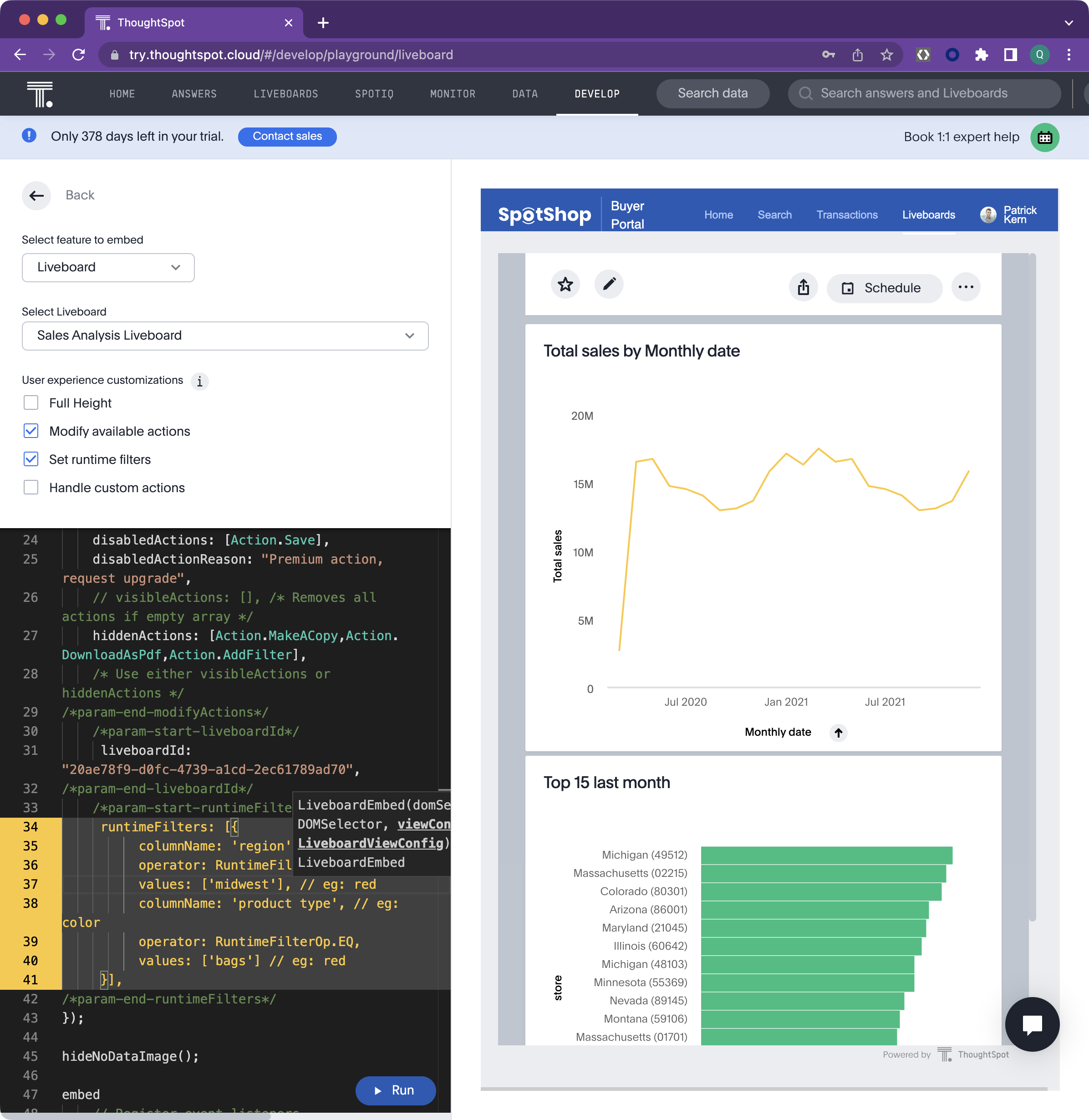Go back in browser history
The image size is (1089, 1120).
[20, 54]
